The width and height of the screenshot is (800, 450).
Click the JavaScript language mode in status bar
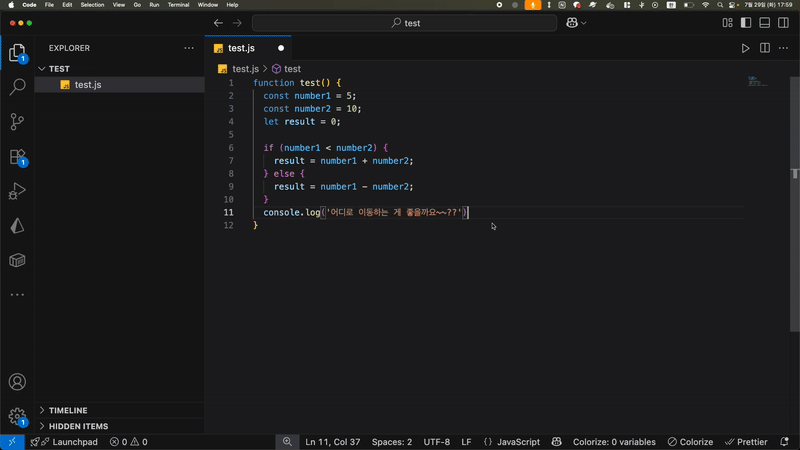518,442
